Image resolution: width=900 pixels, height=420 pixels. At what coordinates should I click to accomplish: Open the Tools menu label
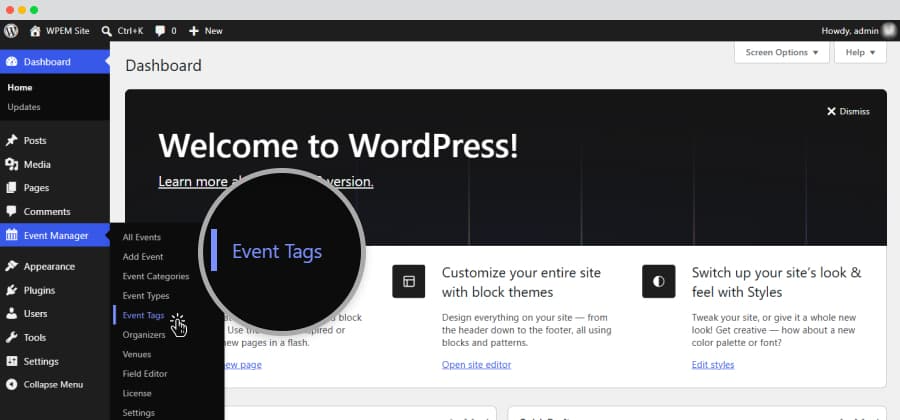(x=35, y=337)
